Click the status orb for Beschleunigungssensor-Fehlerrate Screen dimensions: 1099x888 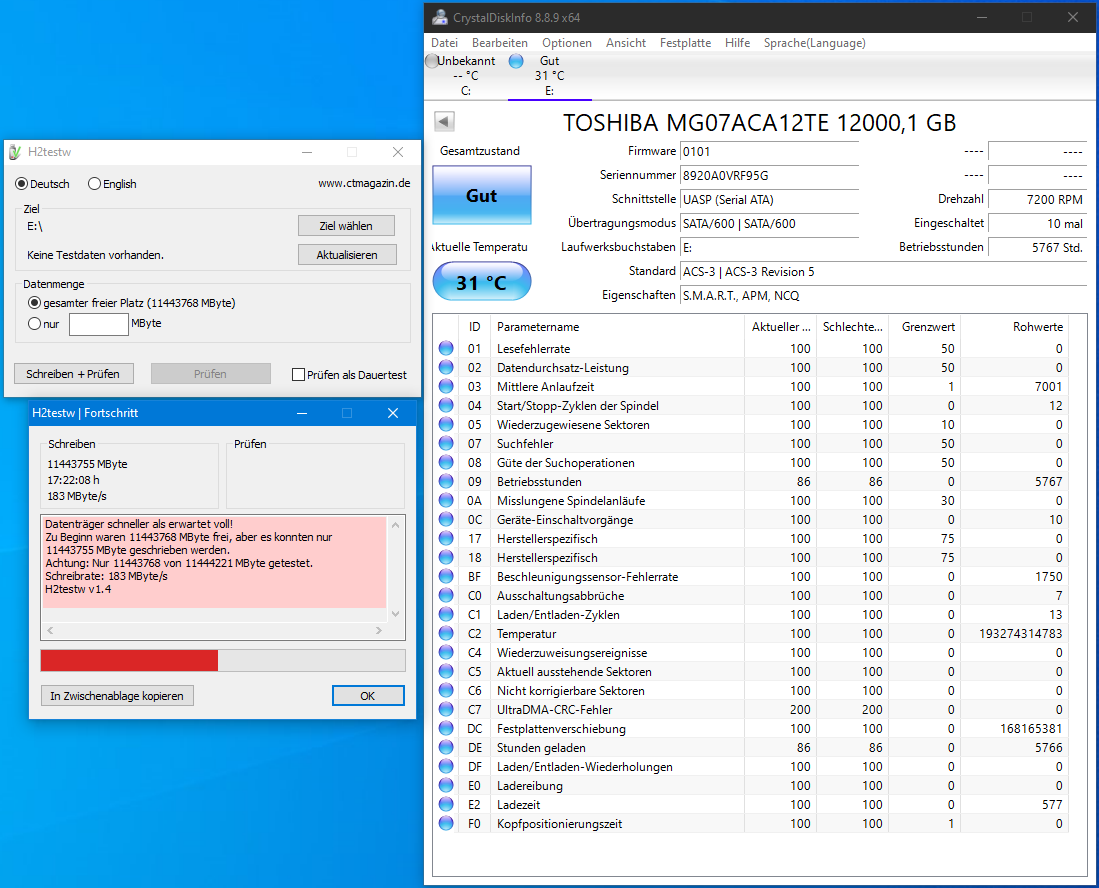[446, 576]
